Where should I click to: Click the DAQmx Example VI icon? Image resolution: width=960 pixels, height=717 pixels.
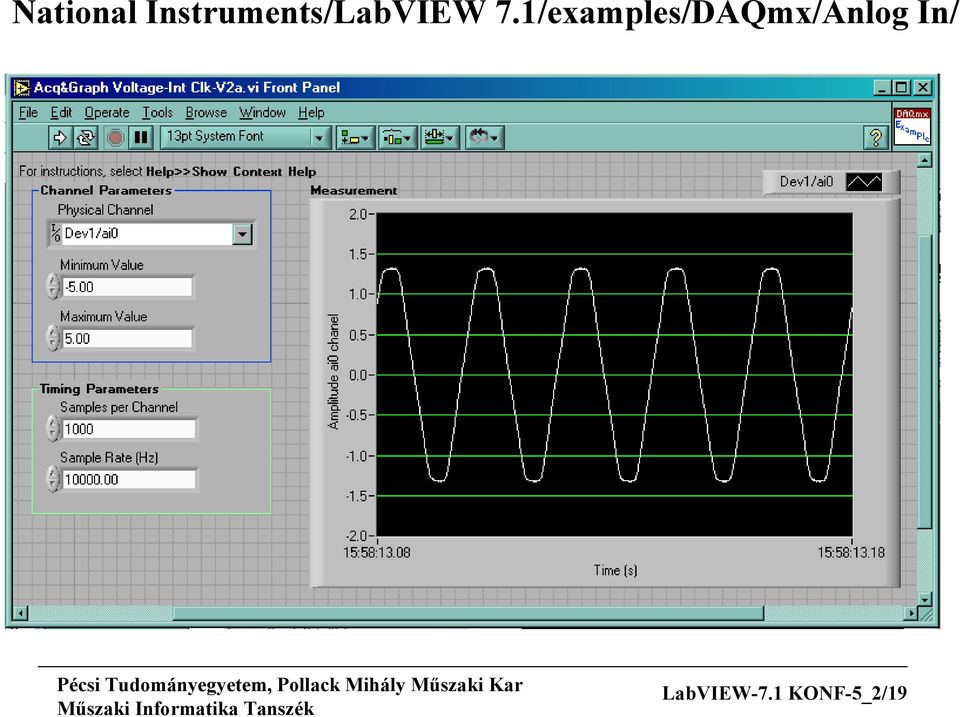pyautogui.click(x=912, y=126)
